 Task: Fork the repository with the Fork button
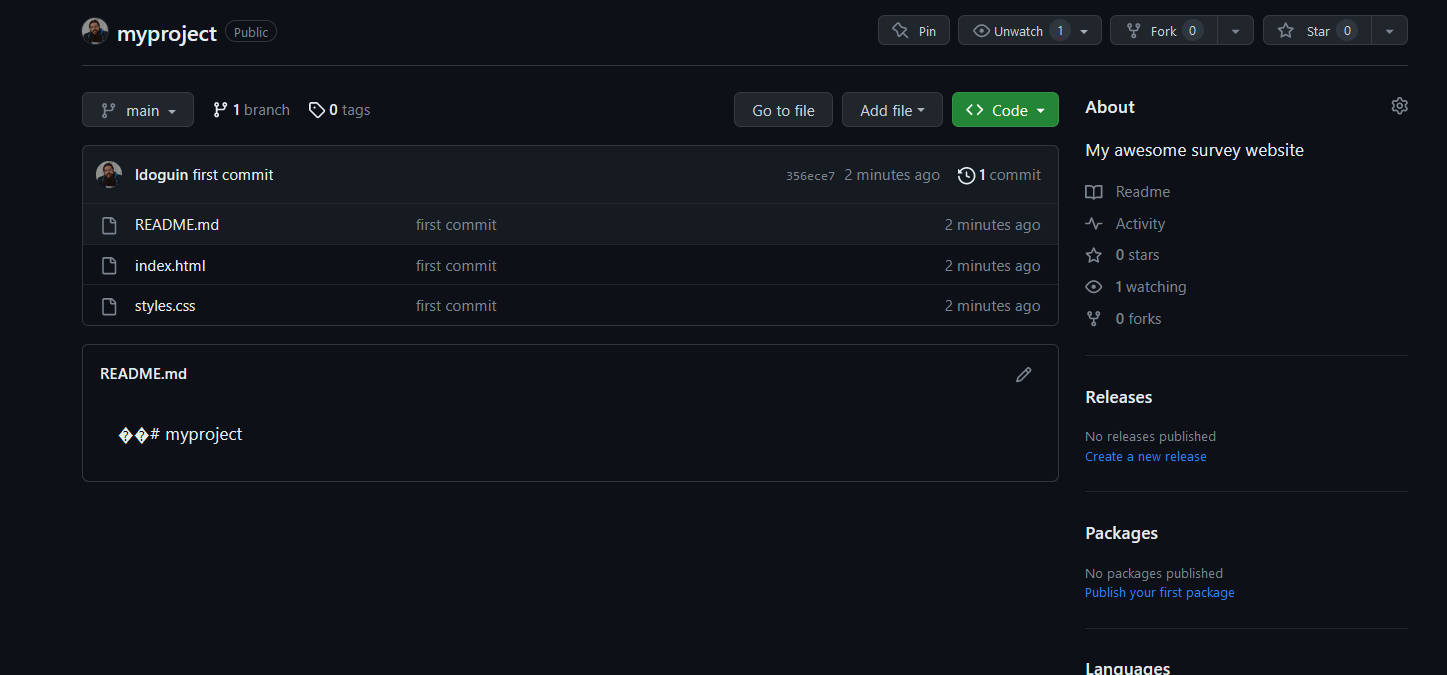[1163, 30]
